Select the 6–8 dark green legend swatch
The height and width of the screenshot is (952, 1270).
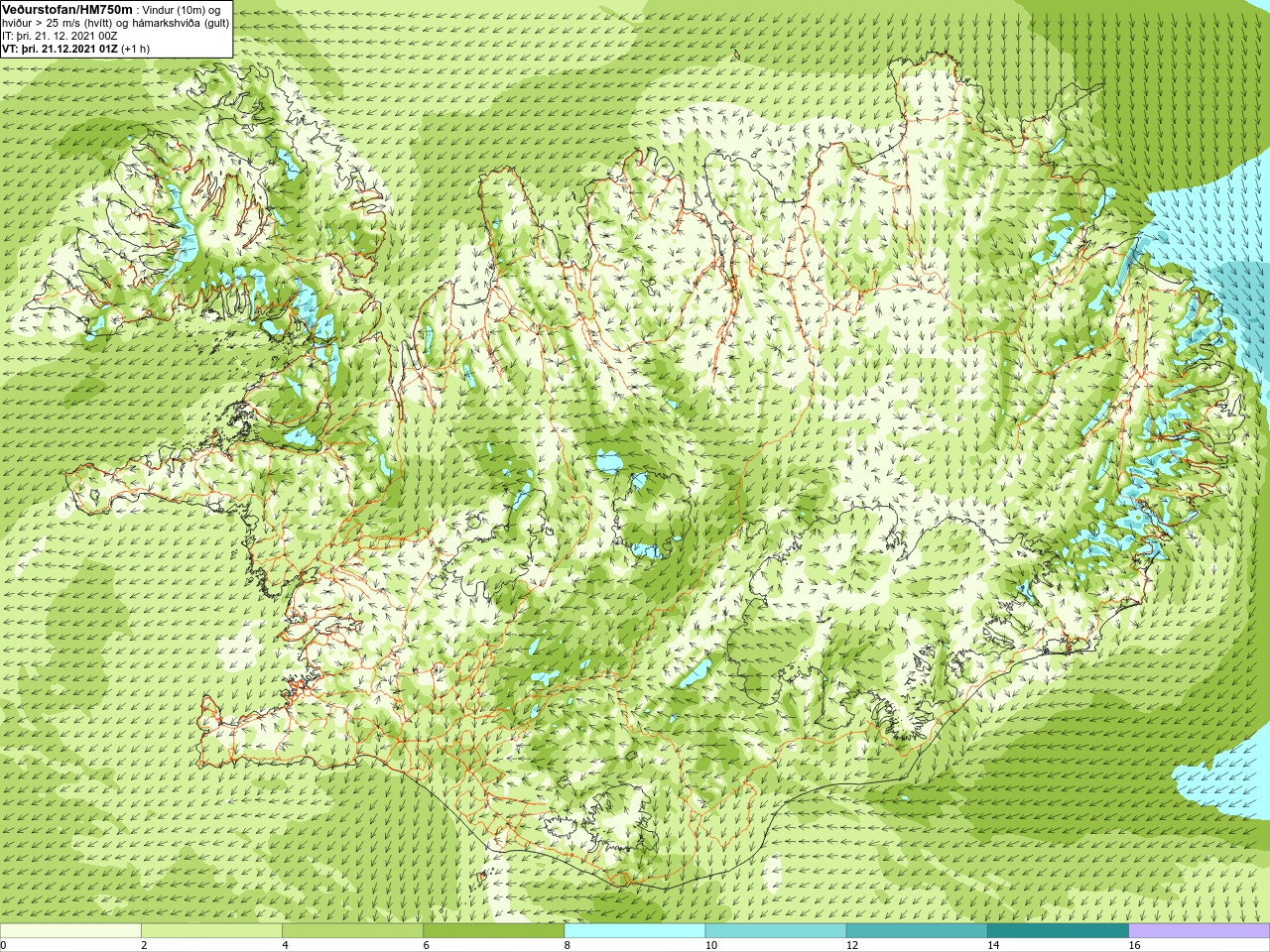click(493, 931)
